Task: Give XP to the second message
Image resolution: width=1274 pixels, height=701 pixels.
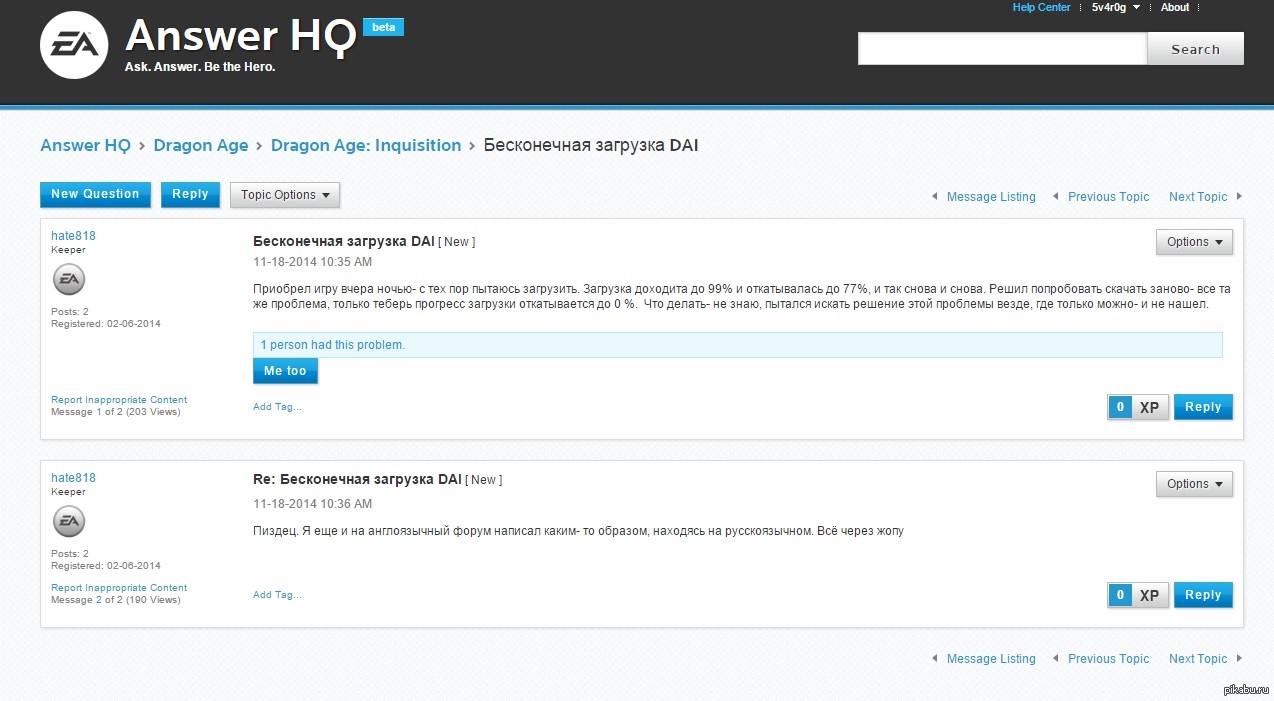Action: click(1150, 595)
